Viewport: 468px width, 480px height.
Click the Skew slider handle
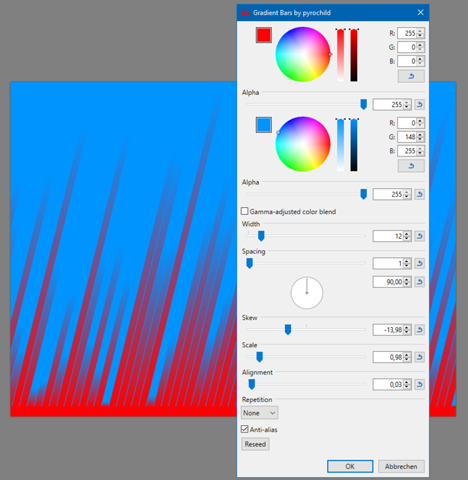[288, 330]
